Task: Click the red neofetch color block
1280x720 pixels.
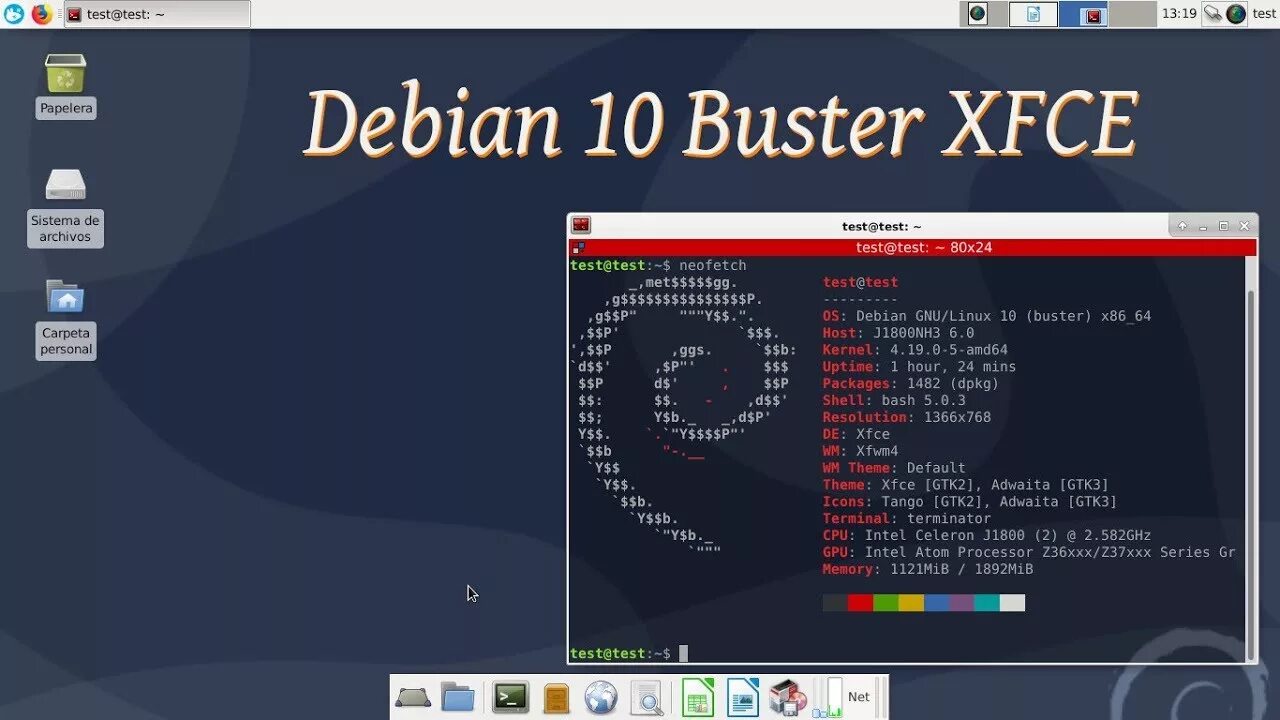Action: click(x=860, y=603)
